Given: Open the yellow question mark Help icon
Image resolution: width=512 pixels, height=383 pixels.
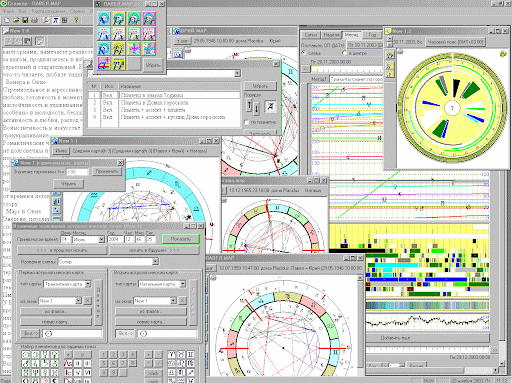Looking at the screenshot, I should coord(76,20).
